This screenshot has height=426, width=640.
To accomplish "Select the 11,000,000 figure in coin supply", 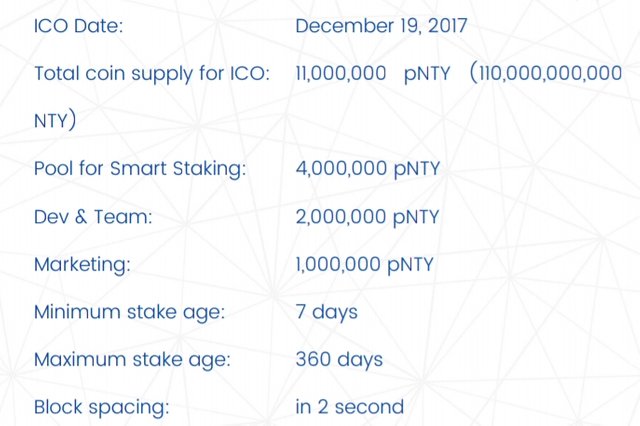I will click(341, 73).
